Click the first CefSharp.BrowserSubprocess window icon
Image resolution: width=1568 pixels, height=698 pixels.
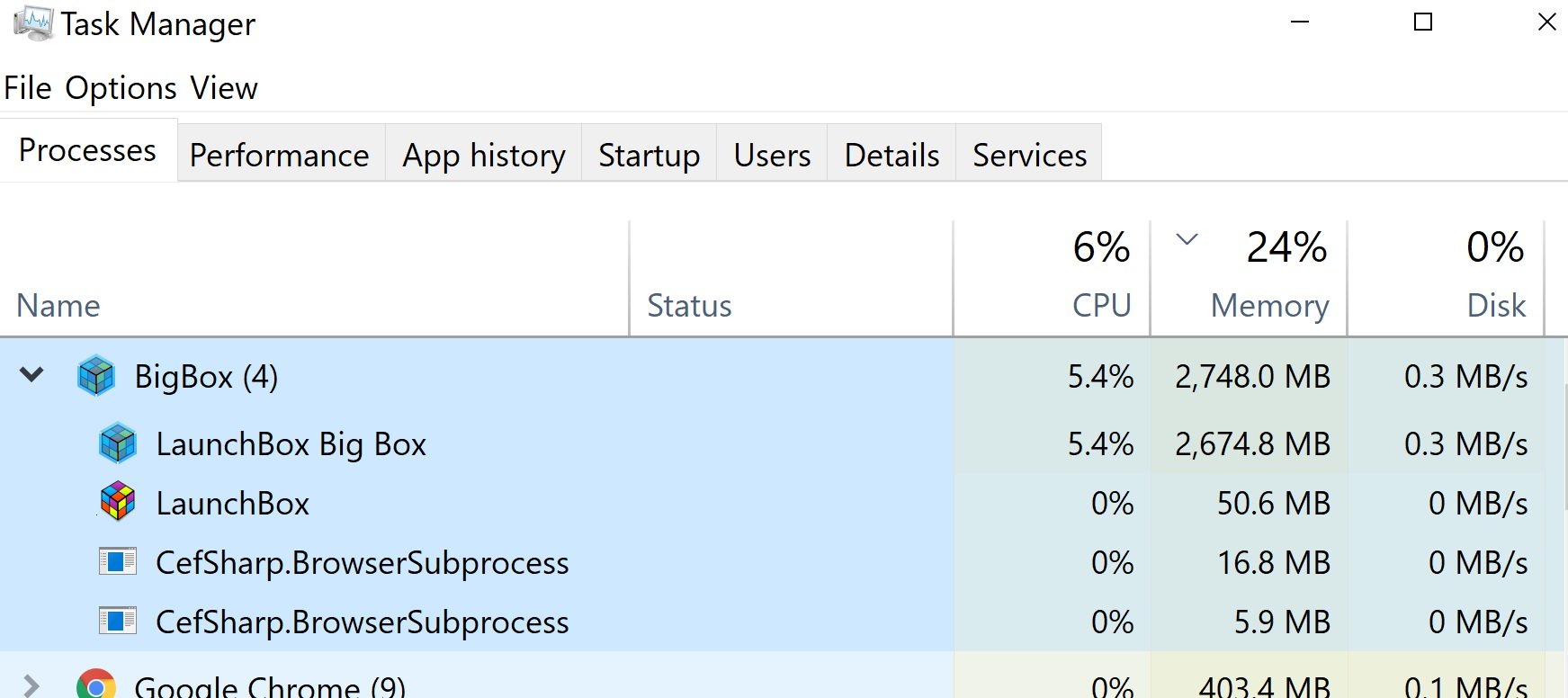[x=118, y=562]
